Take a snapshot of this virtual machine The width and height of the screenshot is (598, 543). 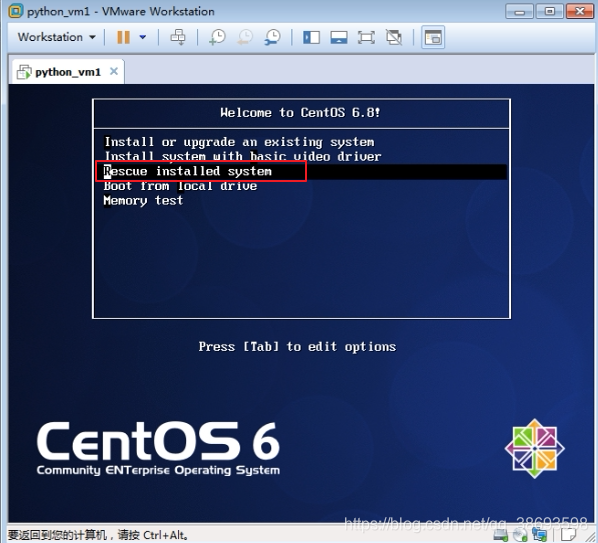(x=217, y=37)
